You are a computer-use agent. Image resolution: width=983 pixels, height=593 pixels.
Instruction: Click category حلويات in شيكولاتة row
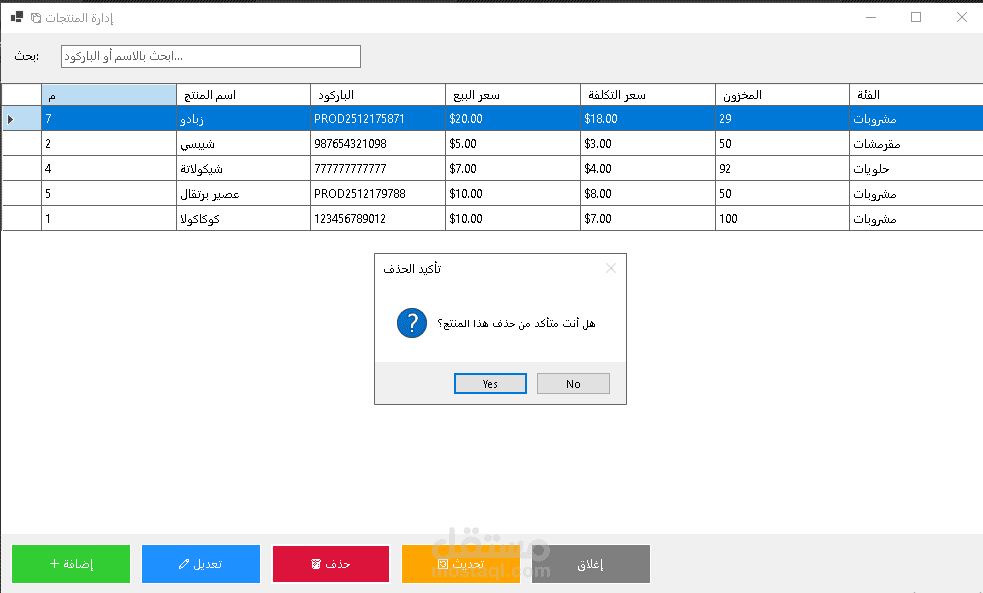[x=871, y=169]
